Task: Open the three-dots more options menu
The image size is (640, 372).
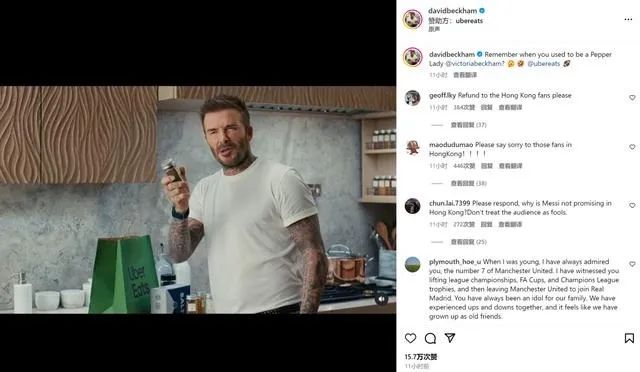Action: [x=628, y=20]
